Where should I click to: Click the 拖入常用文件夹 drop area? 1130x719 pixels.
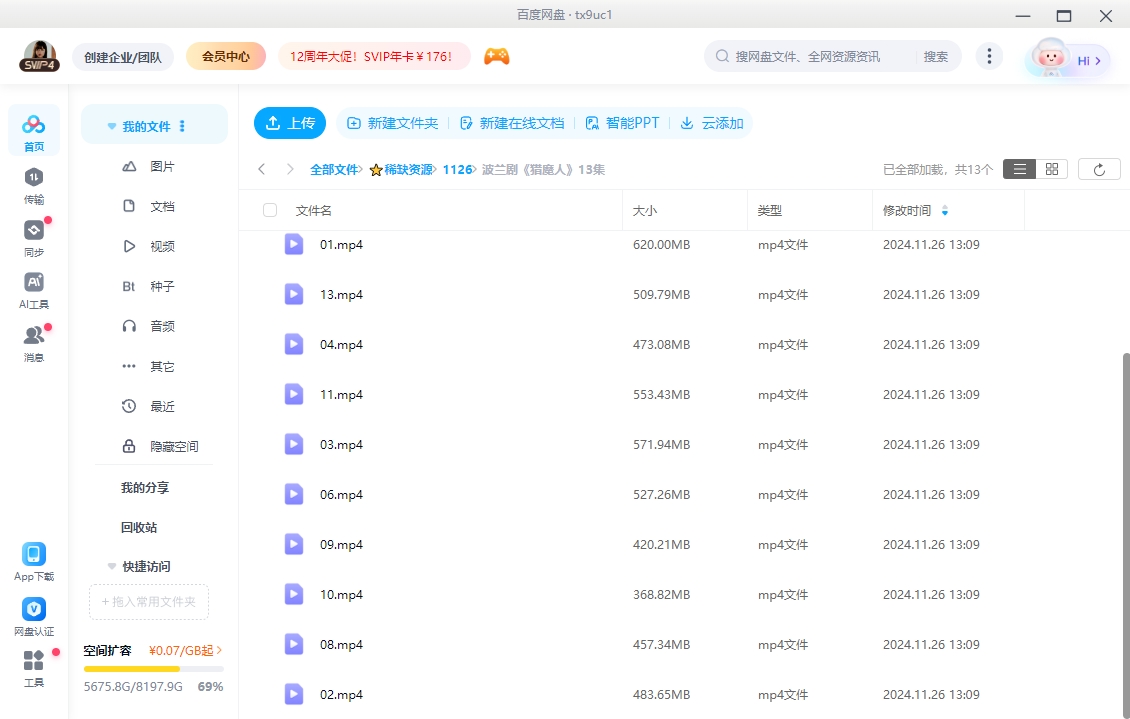(149, 602)
